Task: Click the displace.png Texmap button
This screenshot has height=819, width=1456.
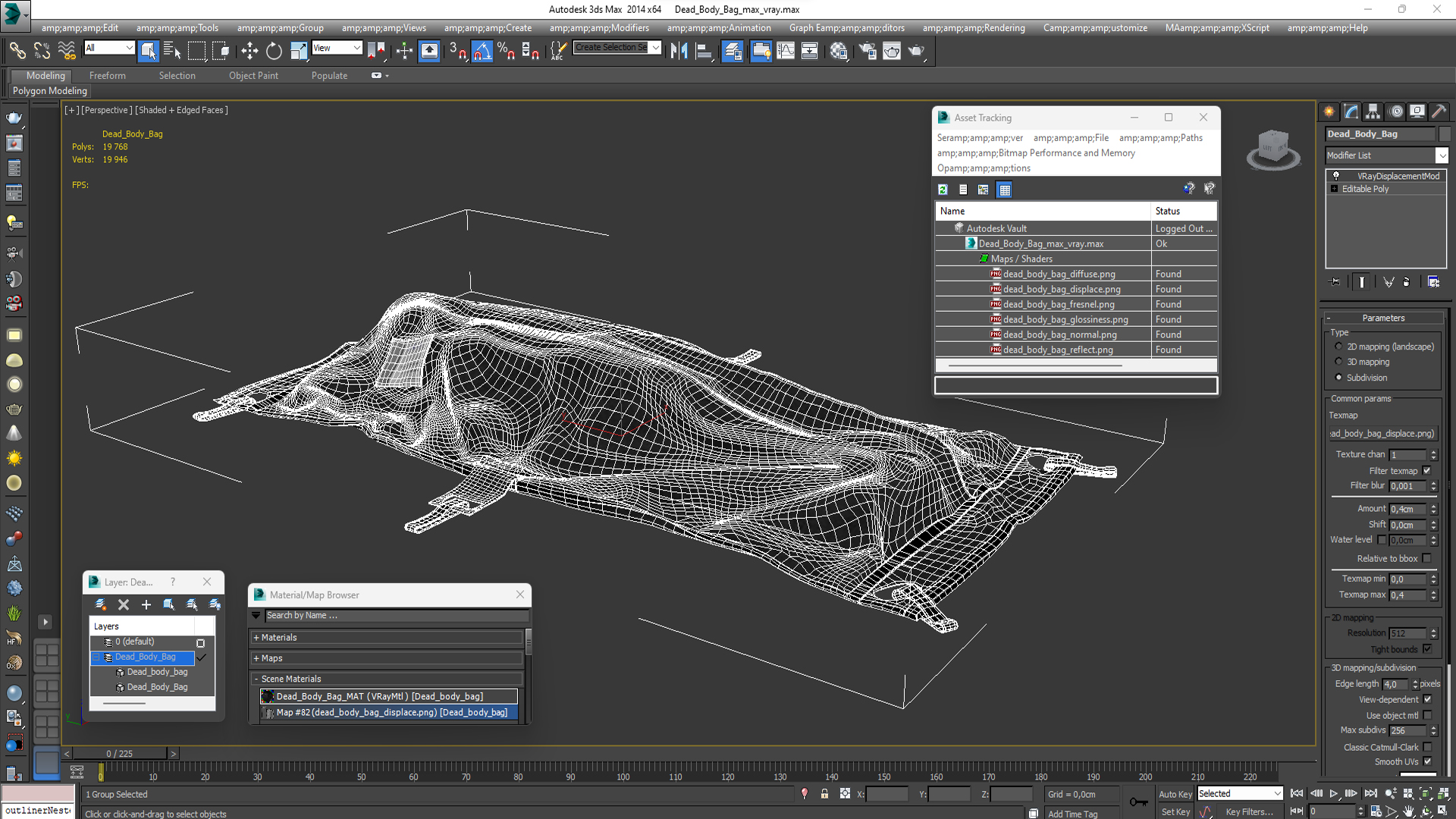Action: 1382,434
